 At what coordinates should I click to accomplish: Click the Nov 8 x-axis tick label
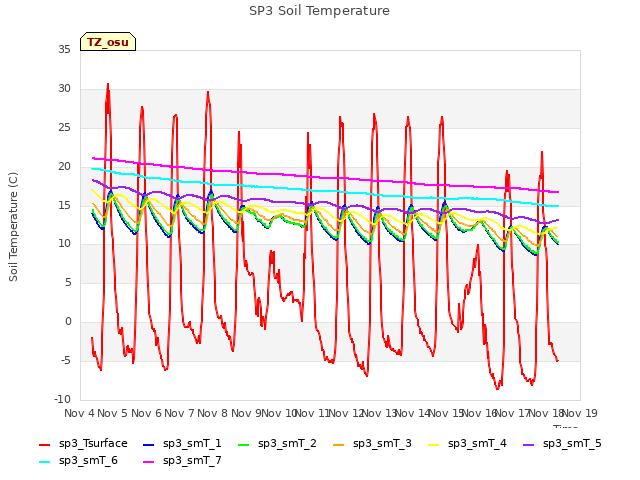click(x=213, y=413)
